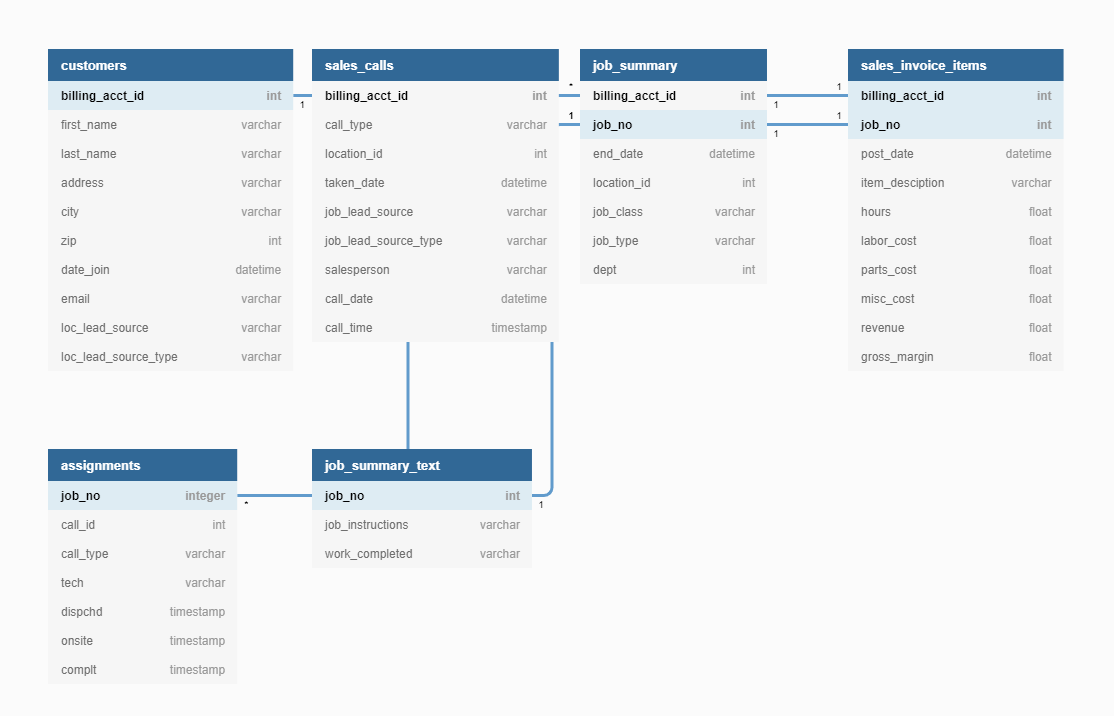Click the dept field in job_summary

pyautogui.click(x=673, y=270)
